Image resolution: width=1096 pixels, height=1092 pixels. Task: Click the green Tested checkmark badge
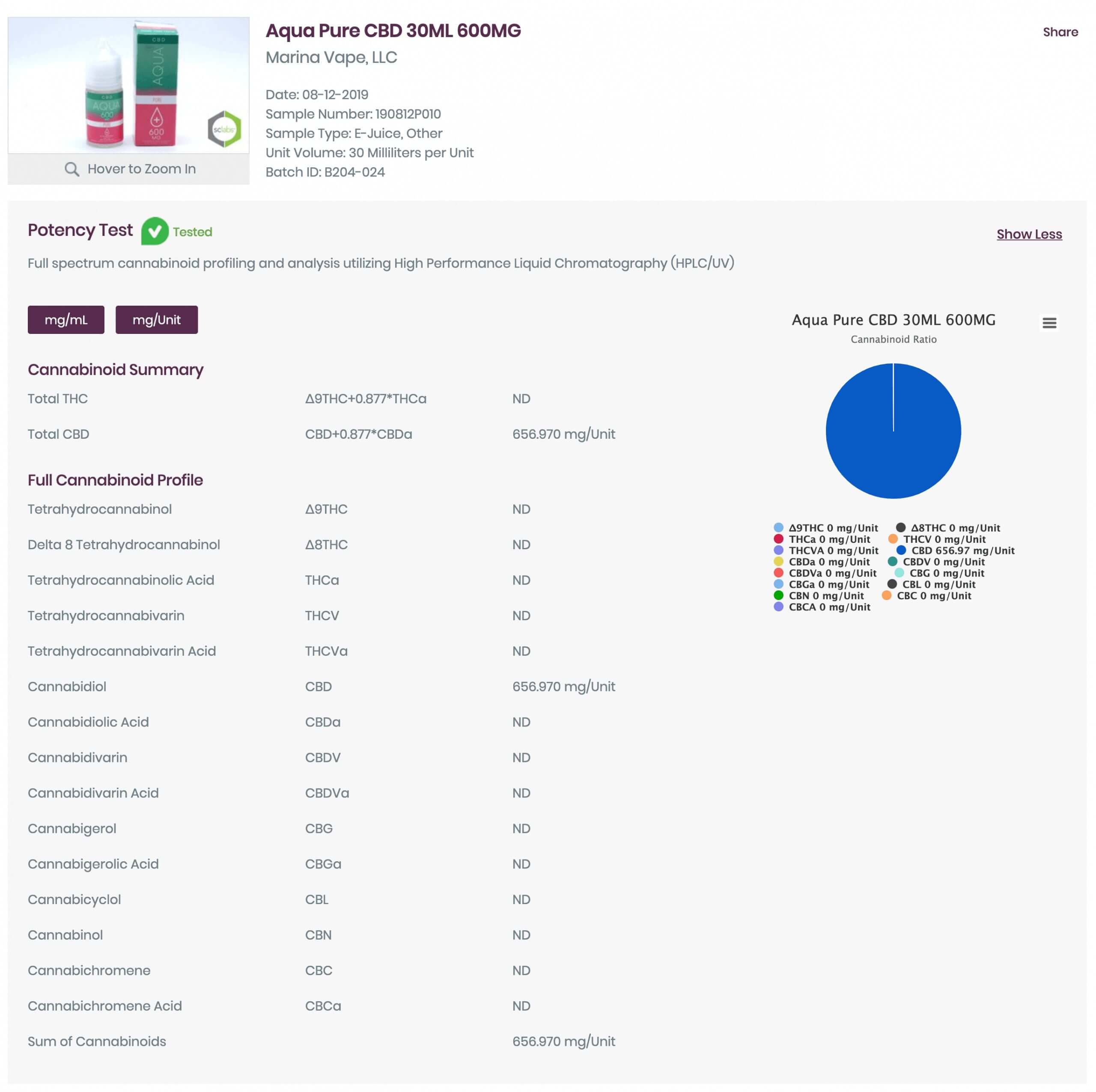[x=155, y=232]
